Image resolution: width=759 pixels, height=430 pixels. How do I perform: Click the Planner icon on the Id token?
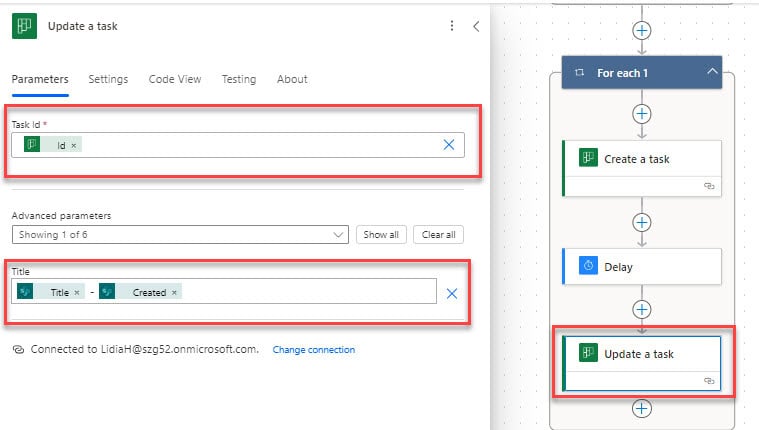pyautogui.click(x=32, y=144)
